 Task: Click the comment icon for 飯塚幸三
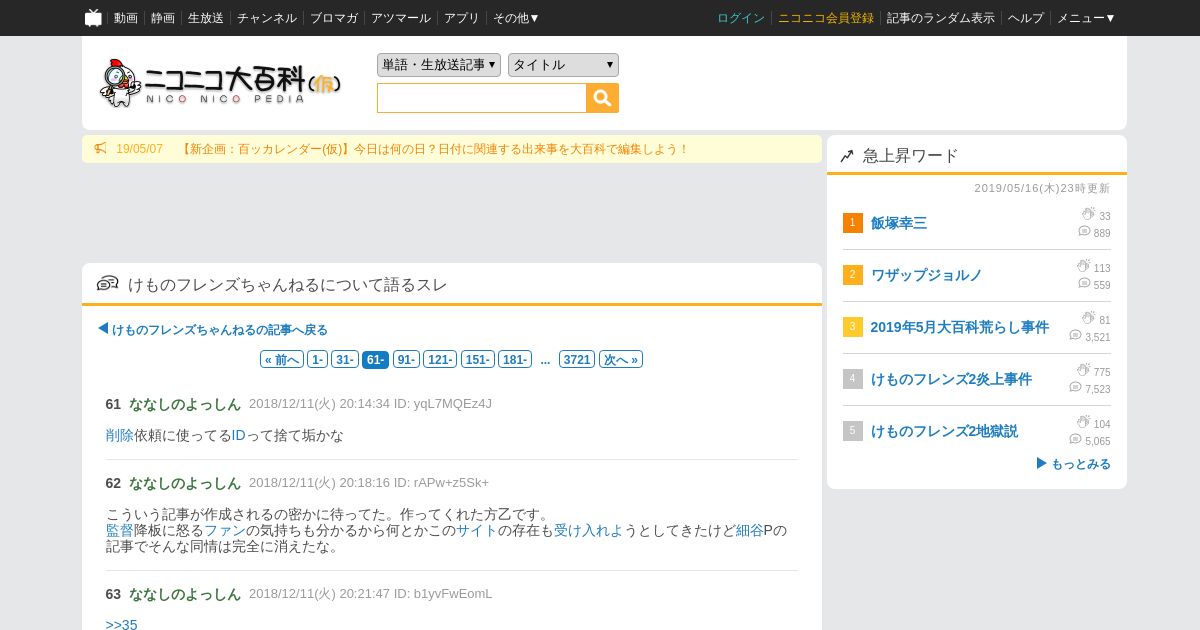[1084, 232]
